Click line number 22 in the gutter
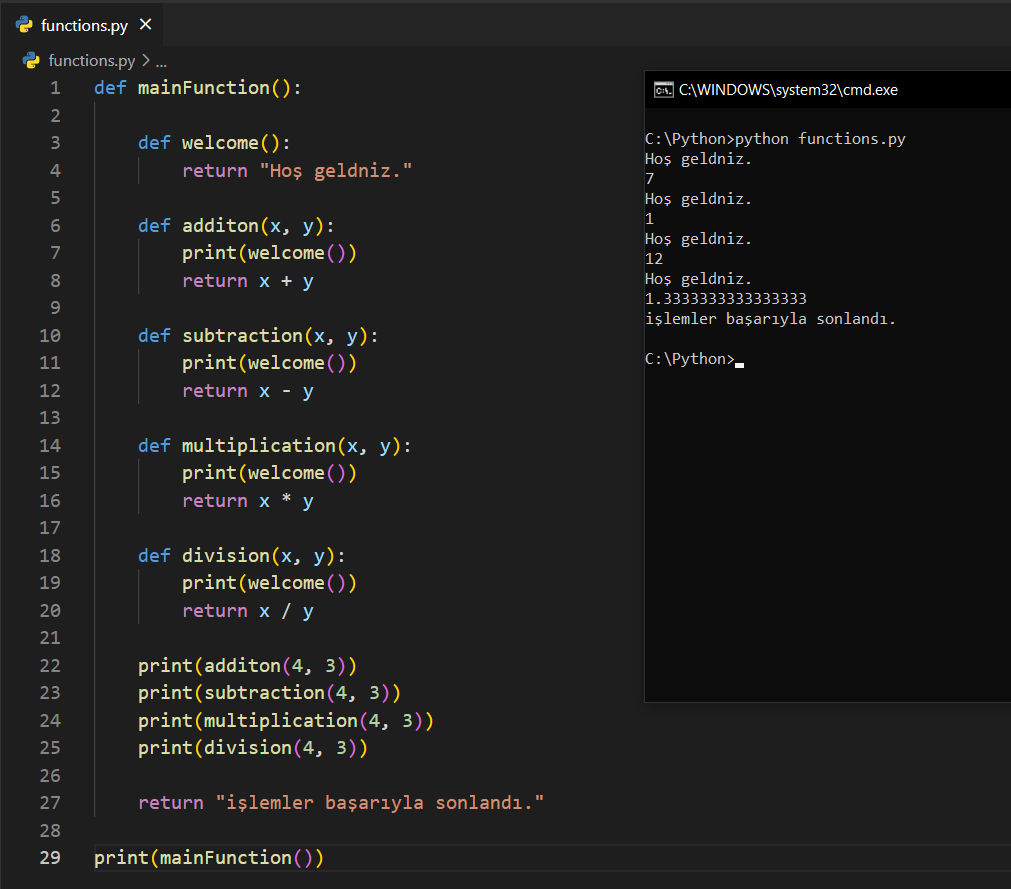The height and width of the screenshot is (889, 1011). (50, 665)
